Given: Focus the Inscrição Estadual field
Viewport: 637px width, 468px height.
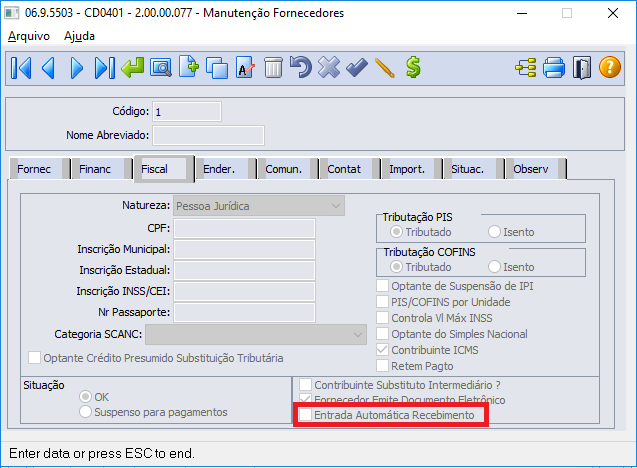Looking at the screenshot, I should click(x=245, y=271).
